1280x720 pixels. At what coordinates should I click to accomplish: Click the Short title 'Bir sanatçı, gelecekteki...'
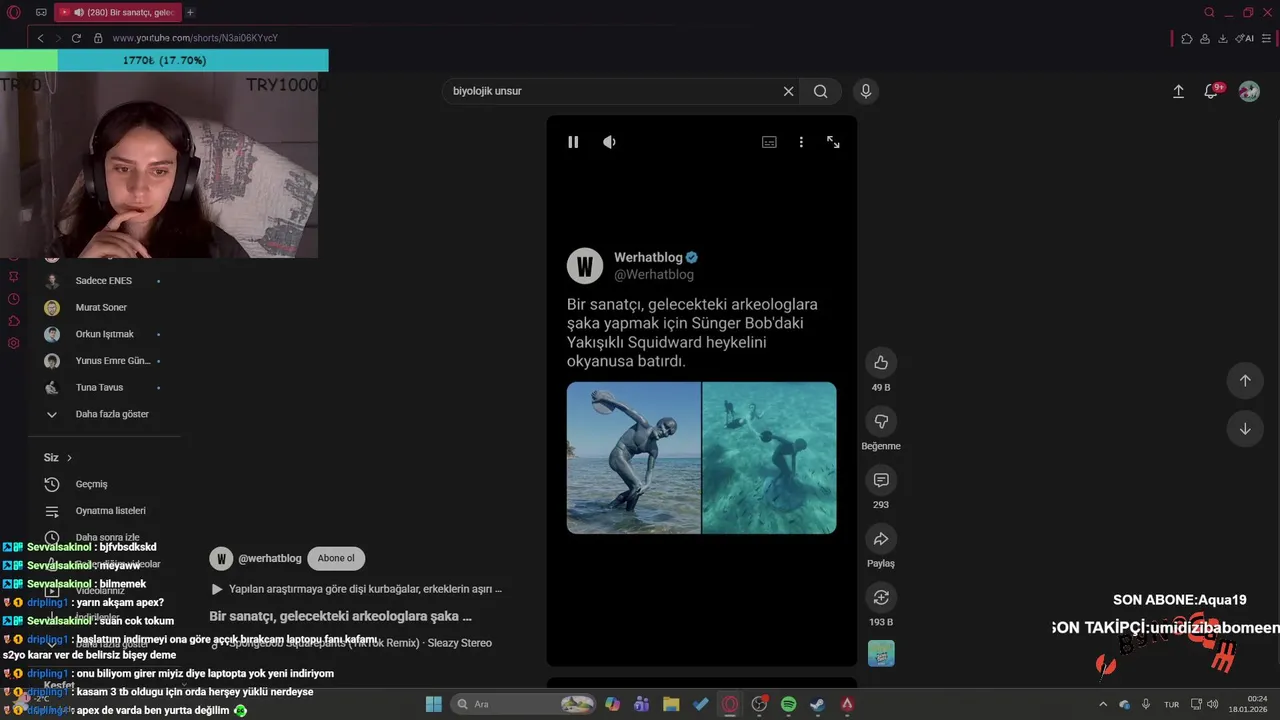coord(340,616)
